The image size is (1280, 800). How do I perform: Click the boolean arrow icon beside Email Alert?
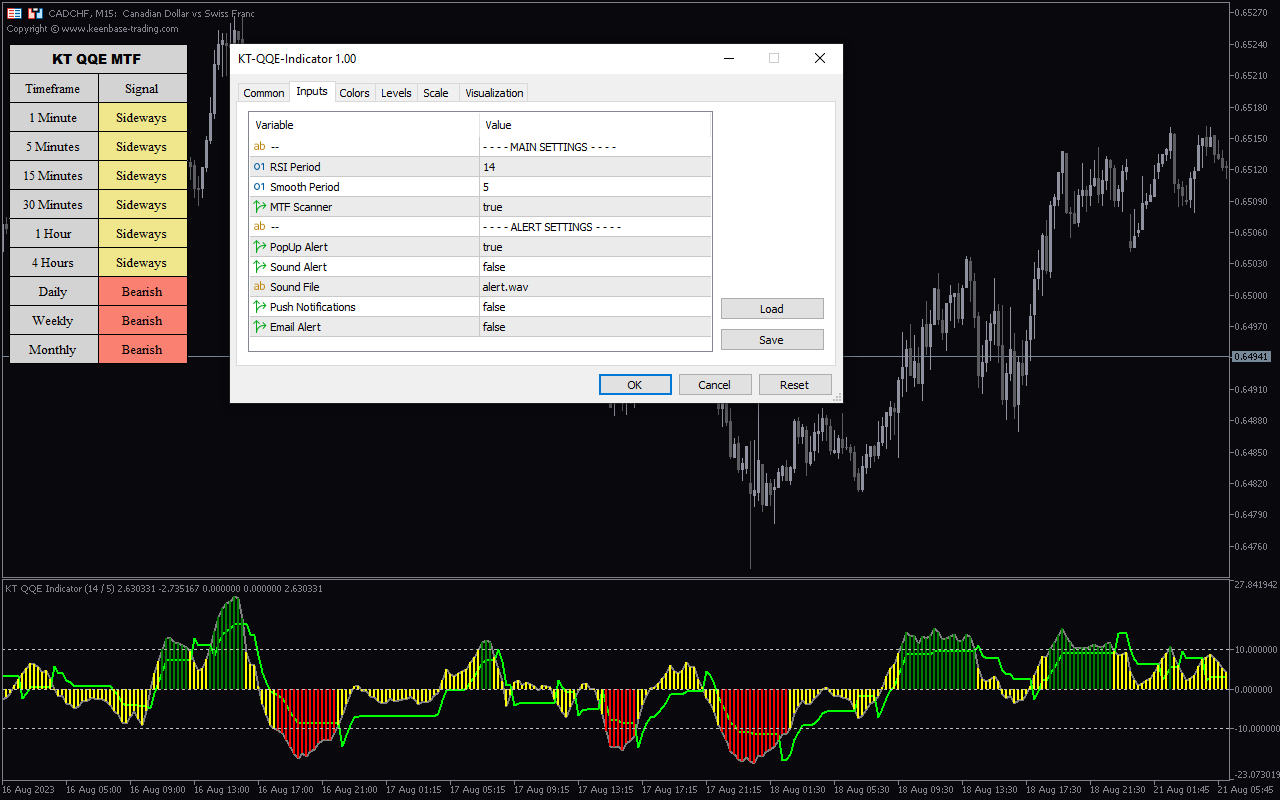[260, 327]
